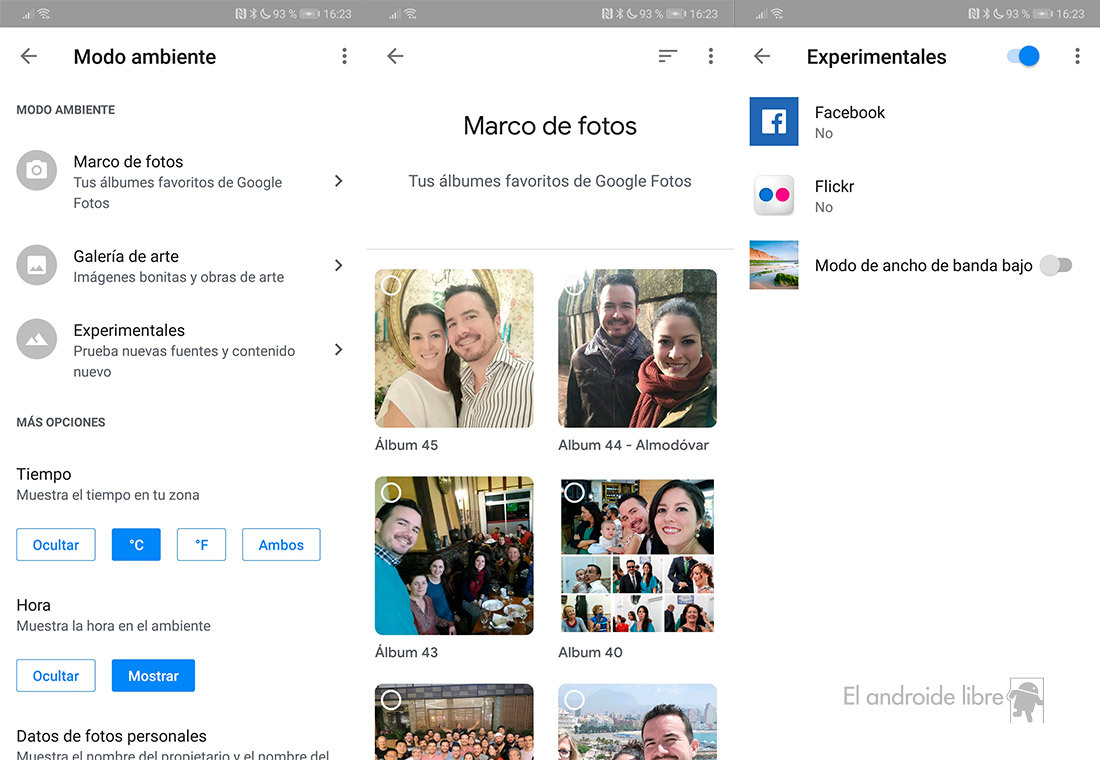Tap the Marco de fotos camera icon
The height and width of the screenshot is (760, 1100).
(37, 171)
